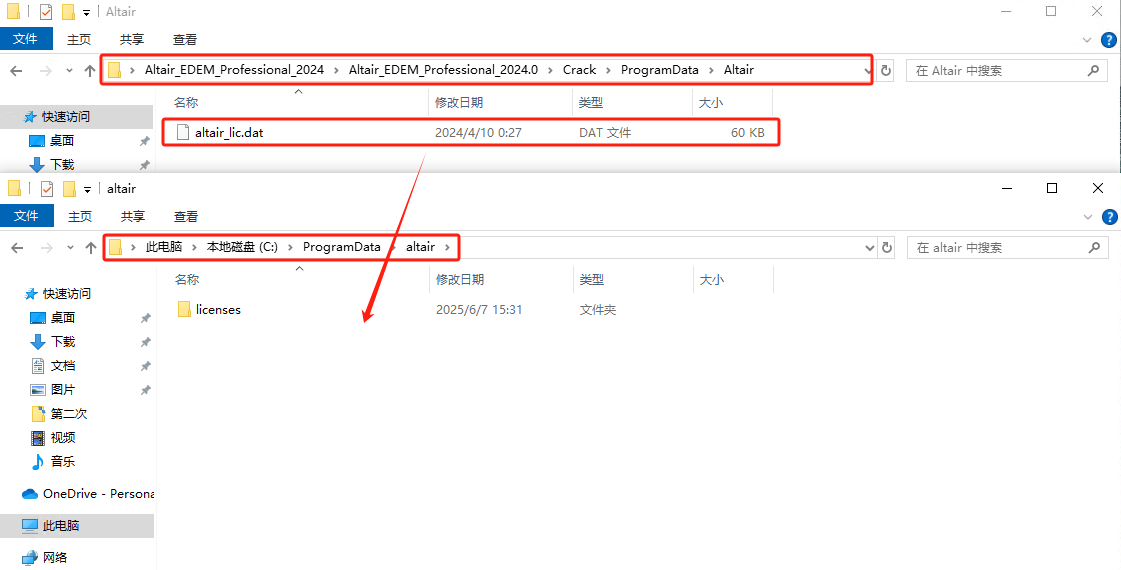
Task: Click Altair breadcrumb in upper window
Action: pyautogui.click(x=739, y=70)
